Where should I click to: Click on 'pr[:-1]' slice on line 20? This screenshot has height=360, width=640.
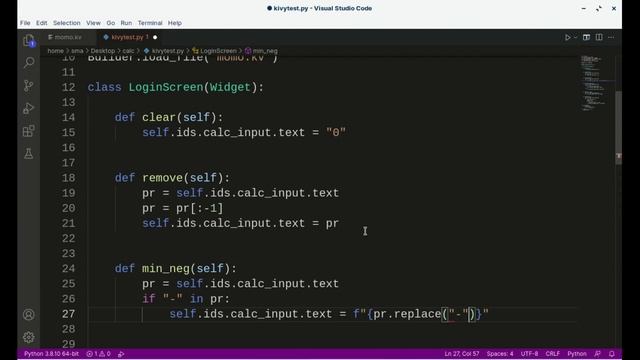(200, 208)
